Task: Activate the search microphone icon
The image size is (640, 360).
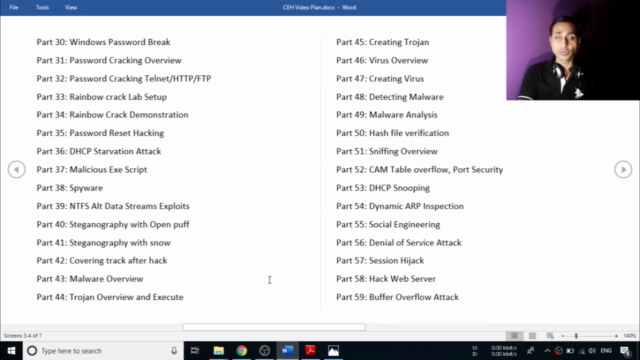Action: (174, 351)
